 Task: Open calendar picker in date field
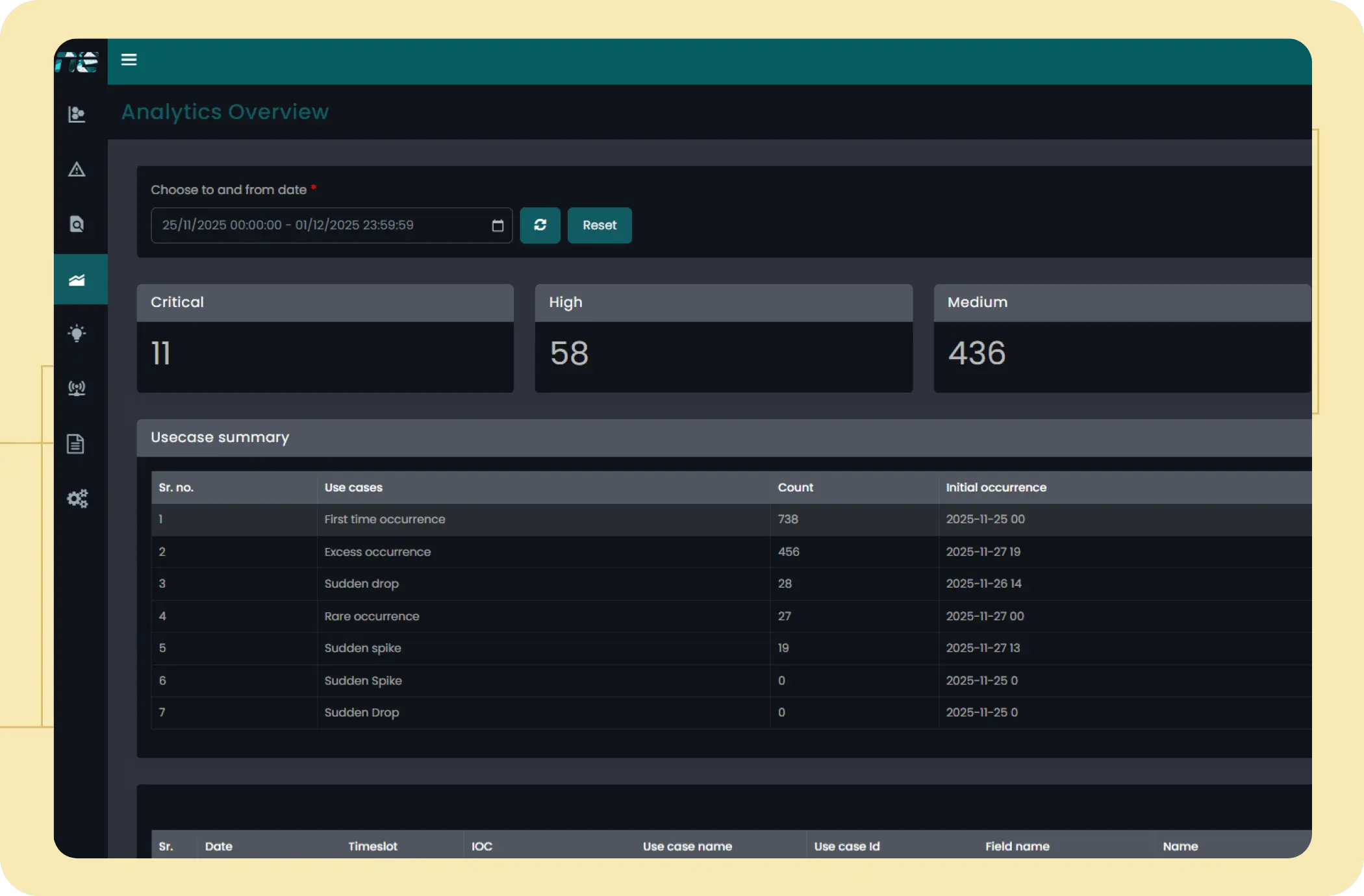tap(498, 226)
